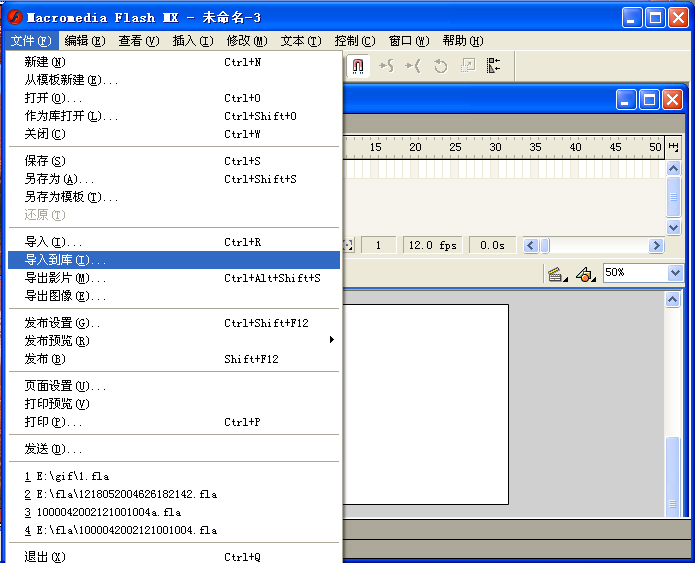Screen dimensions: 695x563
Task: Click the timeline horizontal scrollbar thumb
Action: pos(545,245)
